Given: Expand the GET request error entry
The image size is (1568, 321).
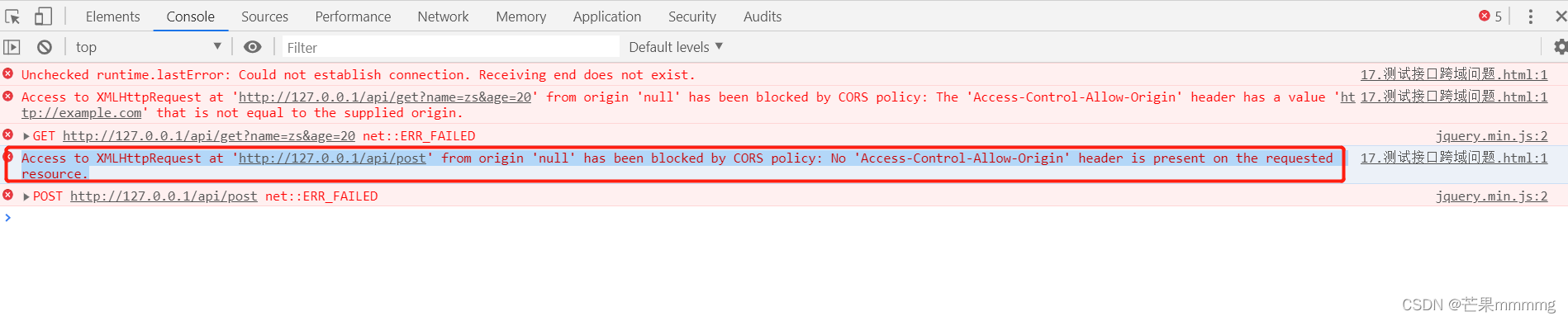Looking at the screenshot, I should [x=26, y=136].
